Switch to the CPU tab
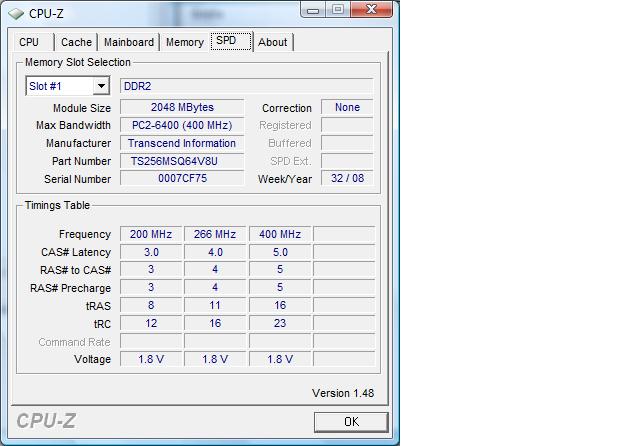 tap(33, 42)
